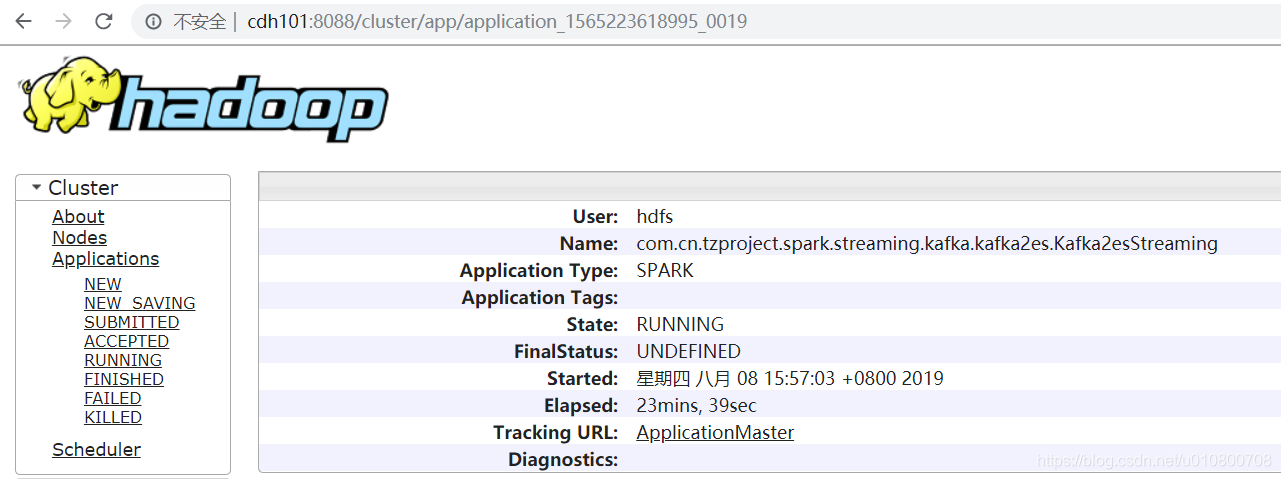Screen dimensions: 1281x479
Task: Filter applications by KILLED state
Action: pyautogui.click(x=113, y=417)
